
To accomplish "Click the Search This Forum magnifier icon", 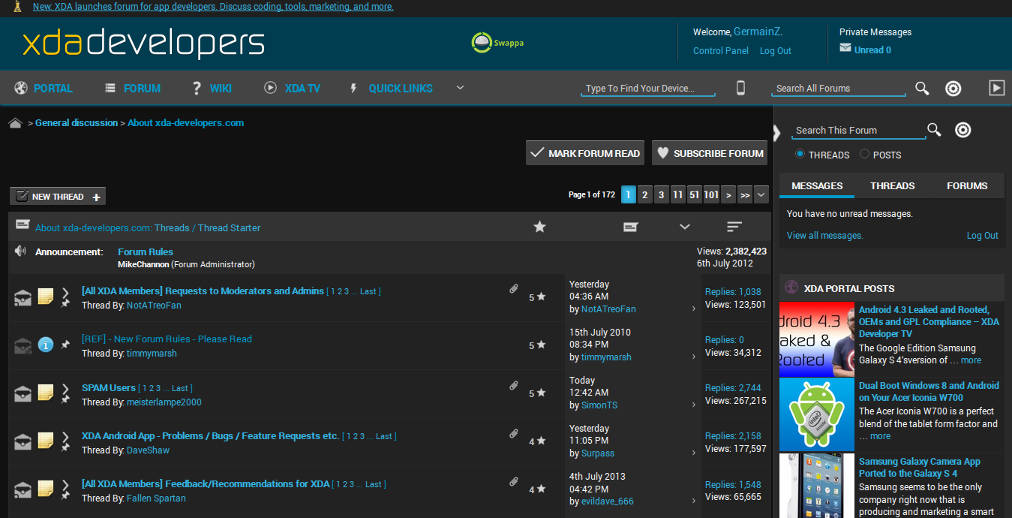I will (934, 130).
